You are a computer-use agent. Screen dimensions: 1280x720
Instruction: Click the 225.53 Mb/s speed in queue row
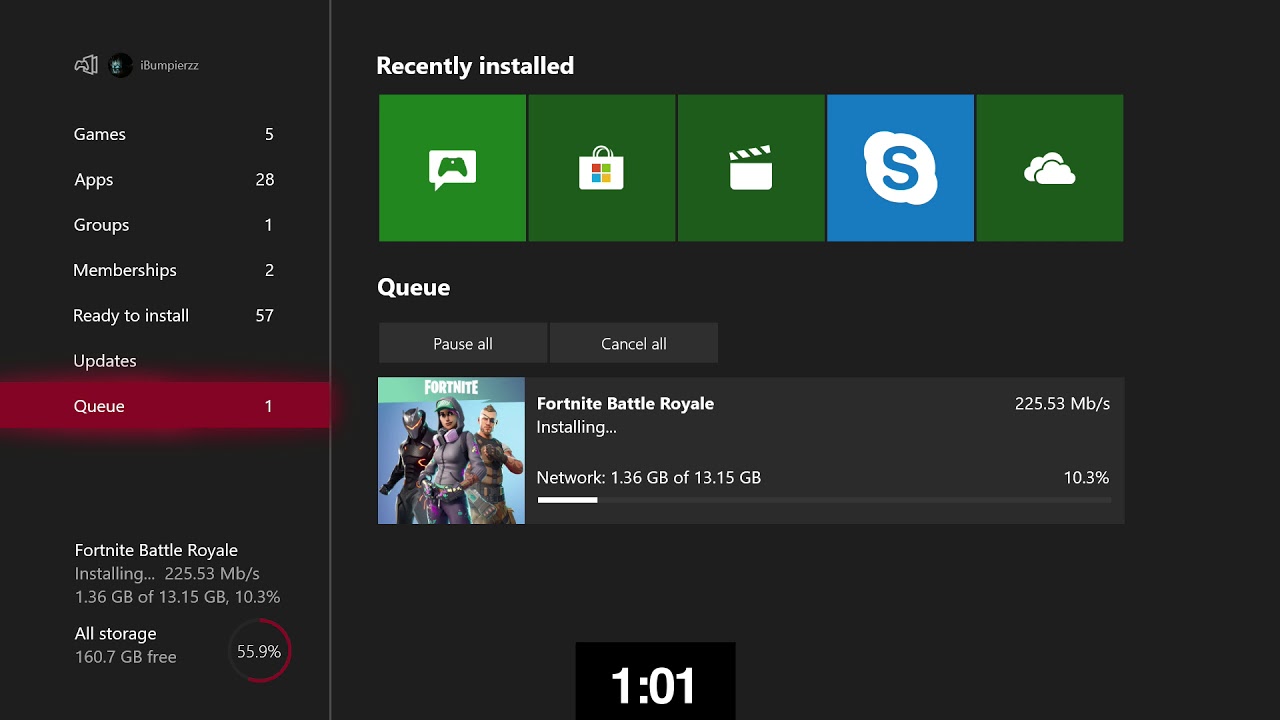tap(1062, 403)
